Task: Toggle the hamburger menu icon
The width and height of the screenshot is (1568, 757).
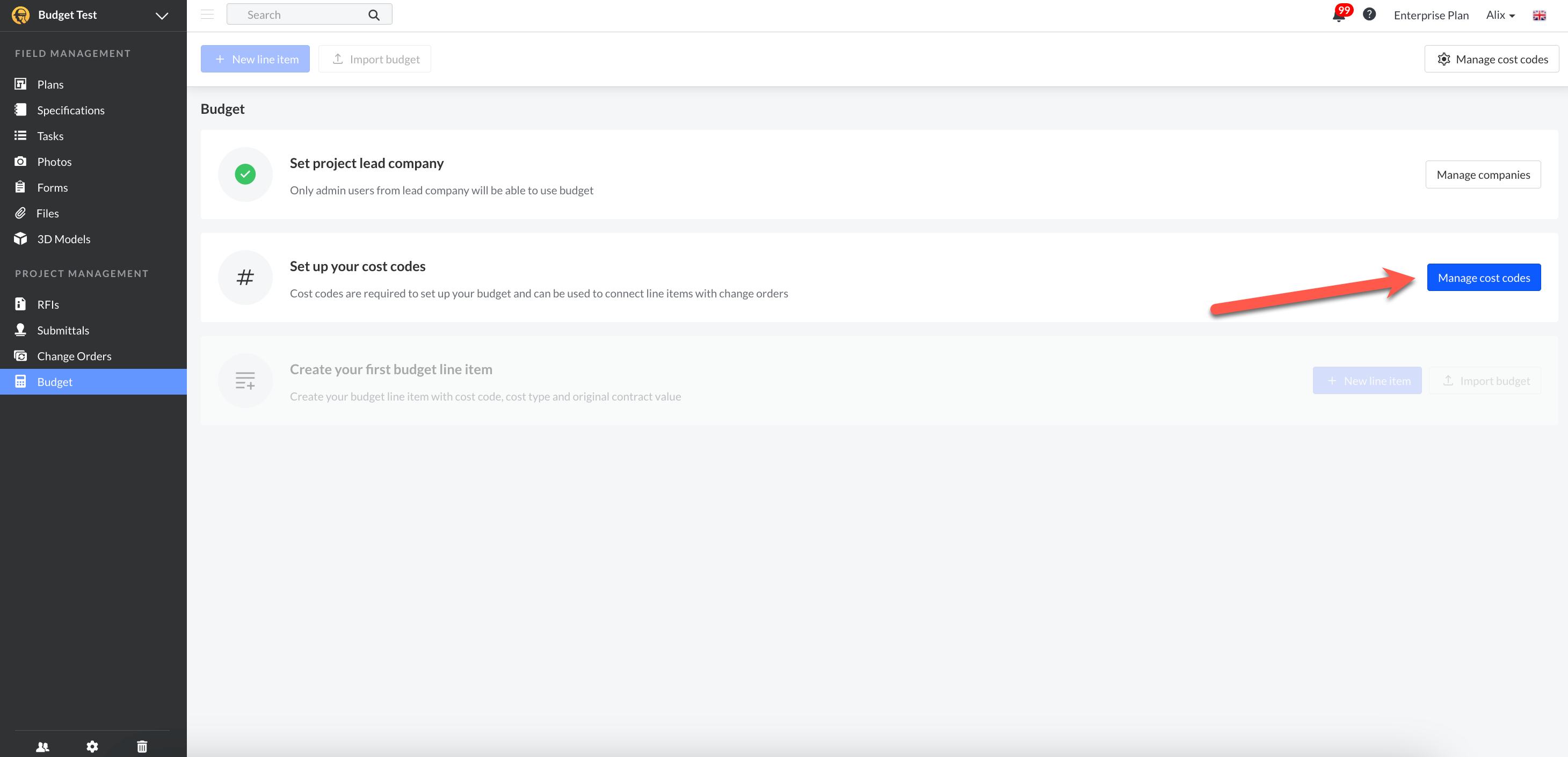Action: 207,14
